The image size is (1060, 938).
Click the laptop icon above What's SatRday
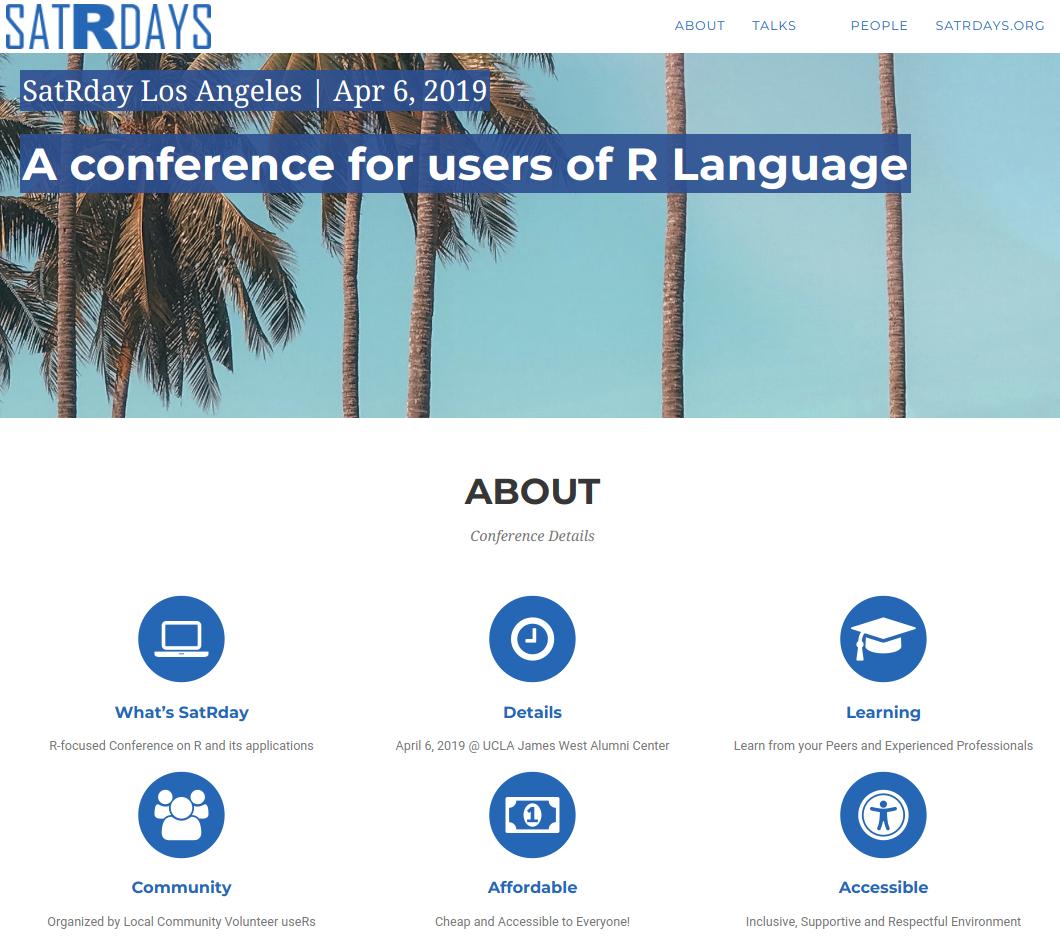click(x=181, y=639)
